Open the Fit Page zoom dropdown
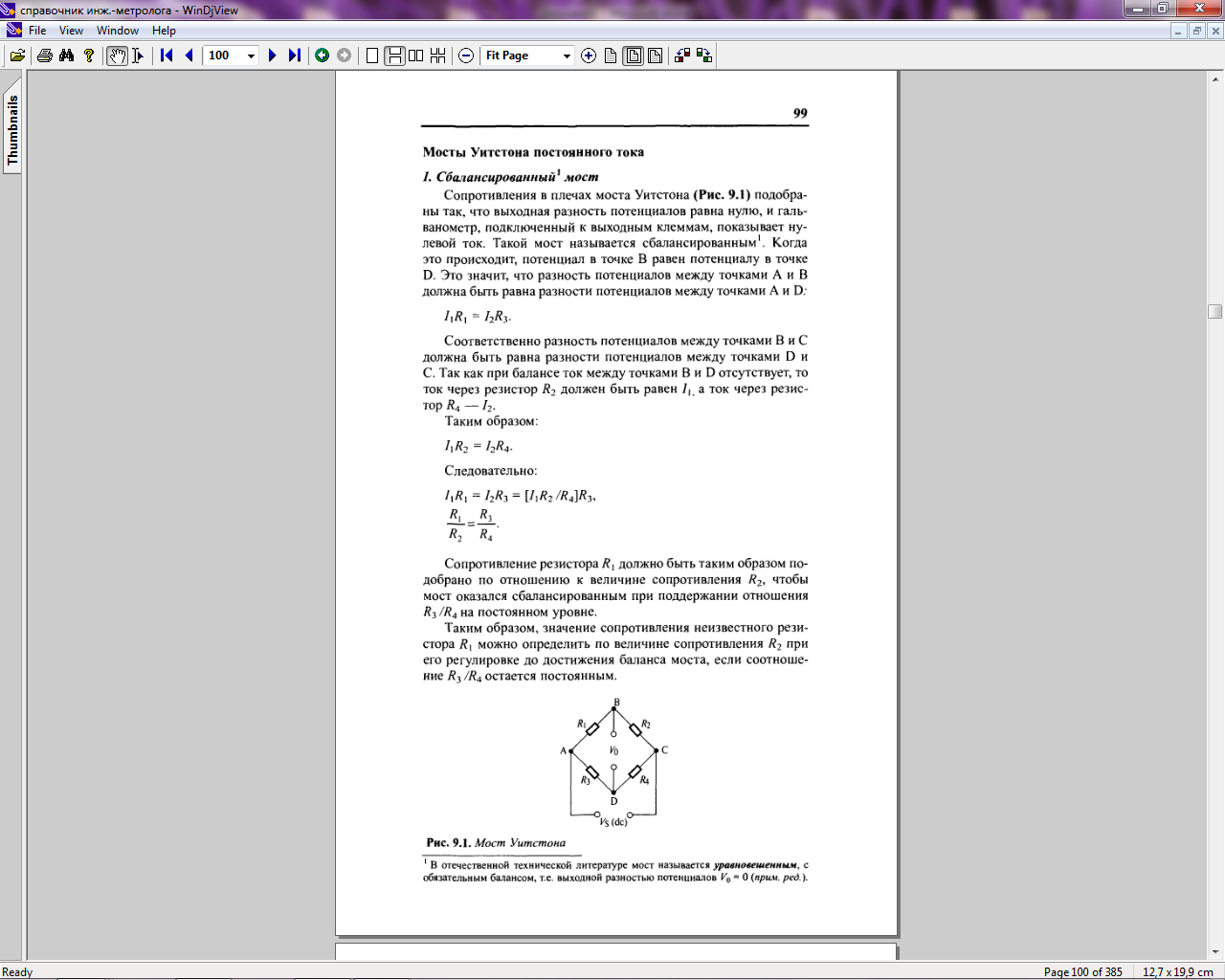Viewport: 1225px width, 980px height. 567,56
